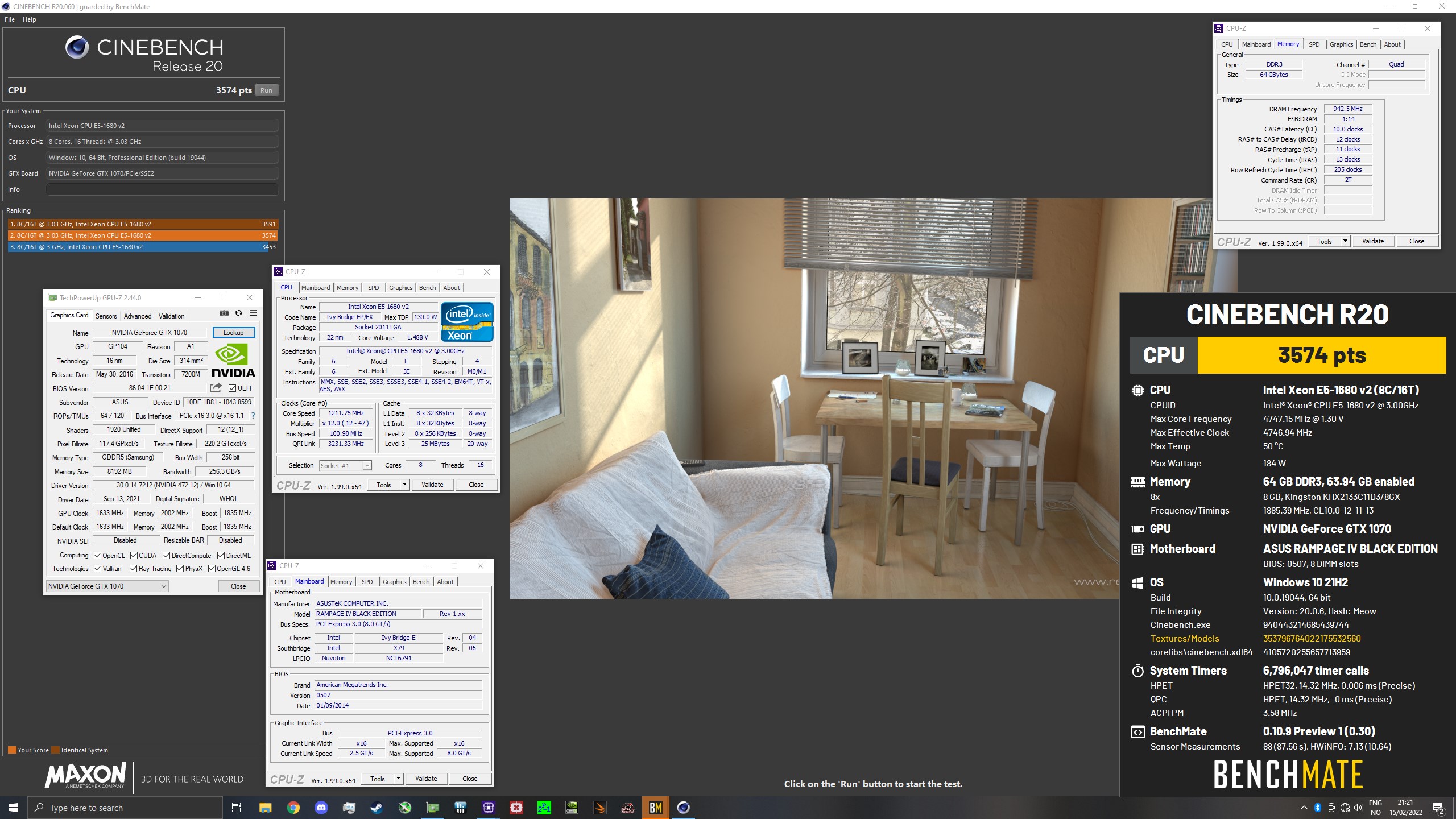1456x819 pixels.
Task: Switch to the Advanced tab in GPU-Z
Action: click(x=138, y=316)
